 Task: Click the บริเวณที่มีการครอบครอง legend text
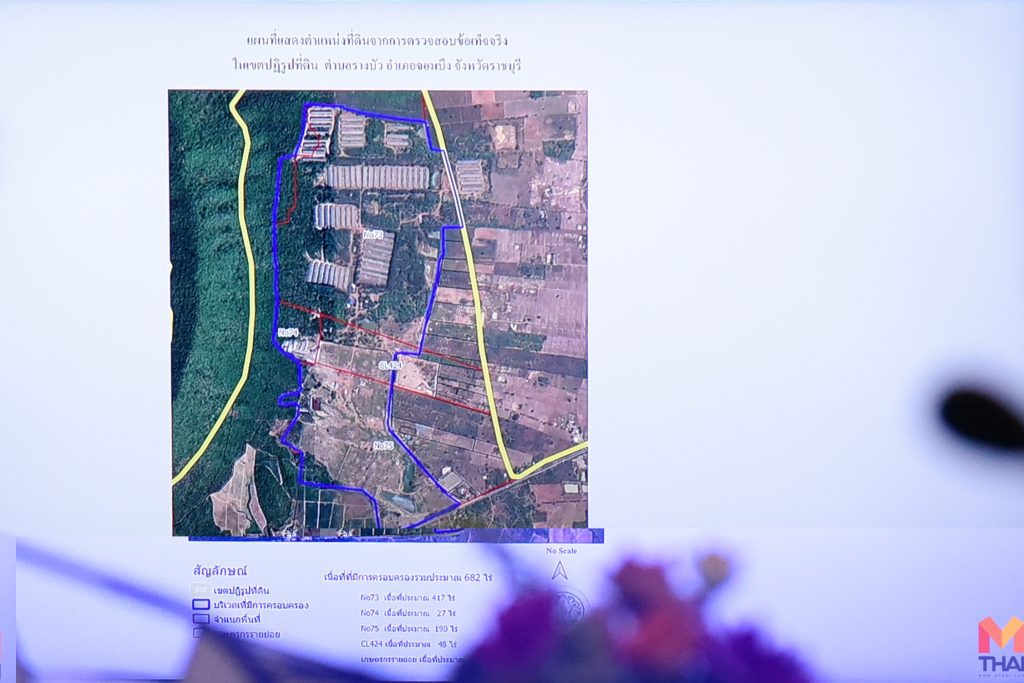(261, 605)
